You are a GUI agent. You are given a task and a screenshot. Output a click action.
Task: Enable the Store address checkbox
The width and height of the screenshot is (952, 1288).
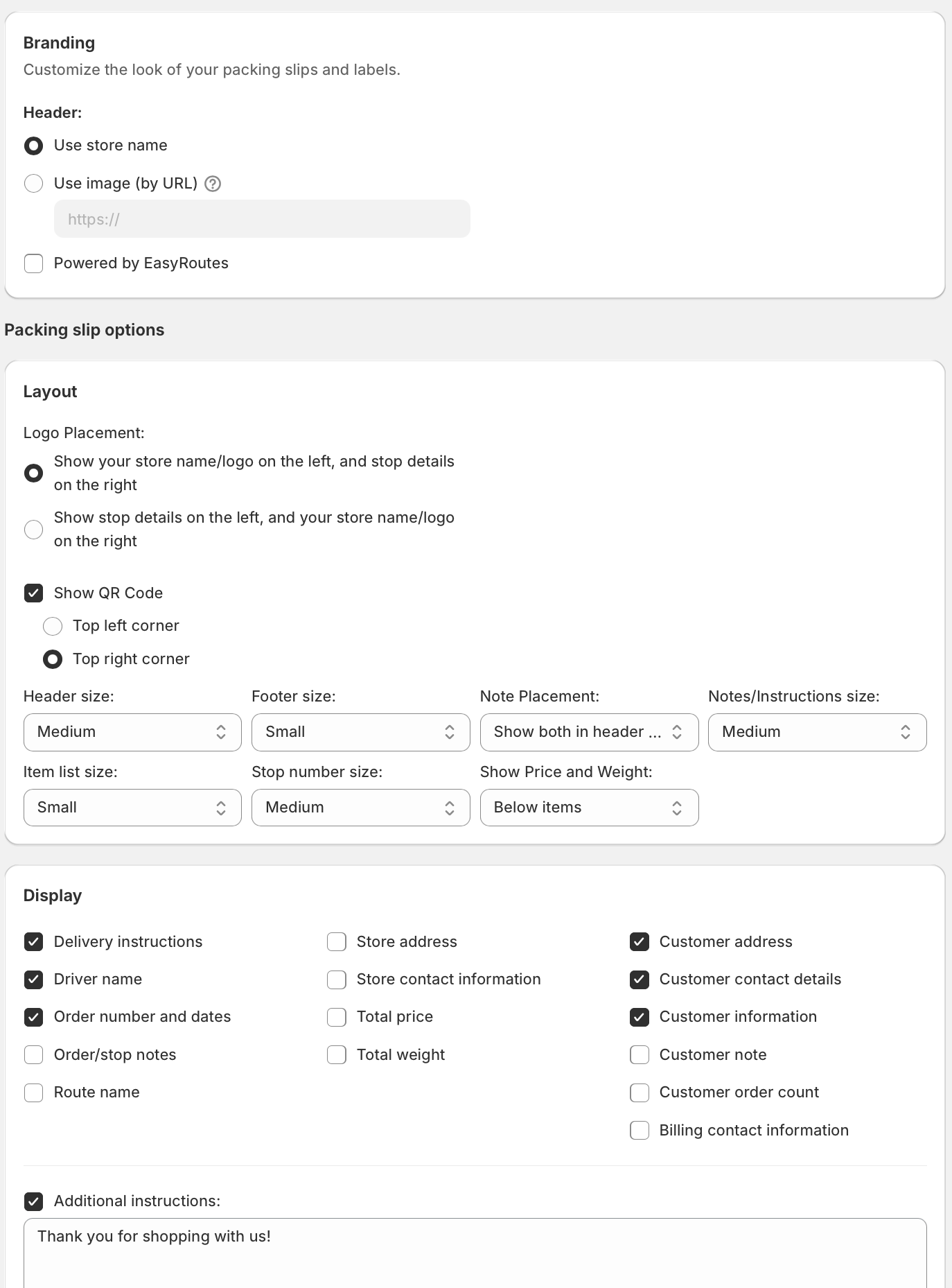337,942
